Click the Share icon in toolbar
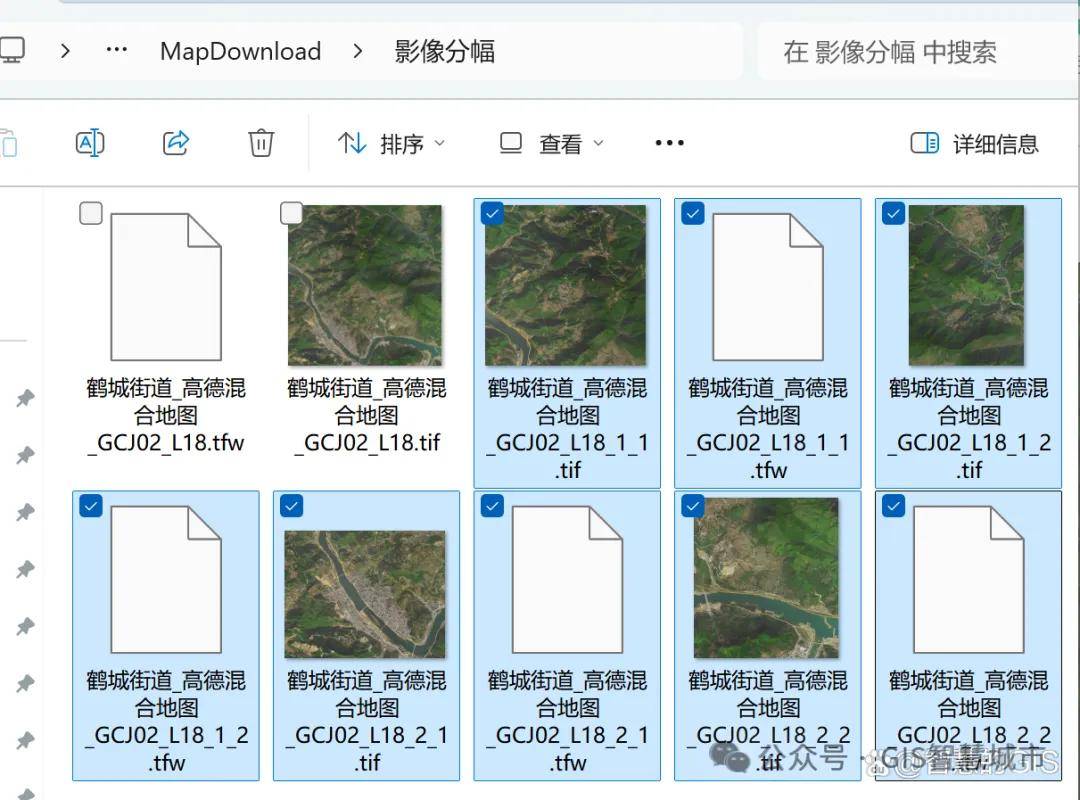Screen dimensions: 1080x800 pyautogui.click(x=176, y=143)
